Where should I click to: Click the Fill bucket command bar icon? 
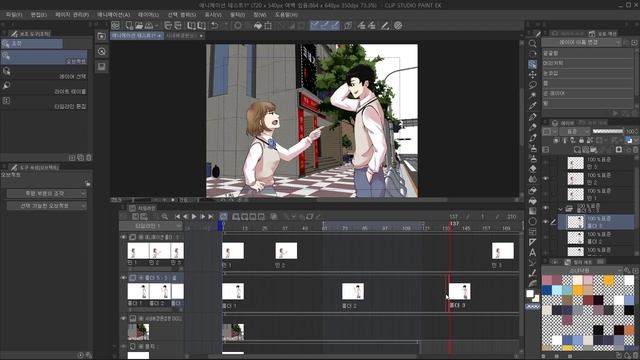tap(258, 25)
